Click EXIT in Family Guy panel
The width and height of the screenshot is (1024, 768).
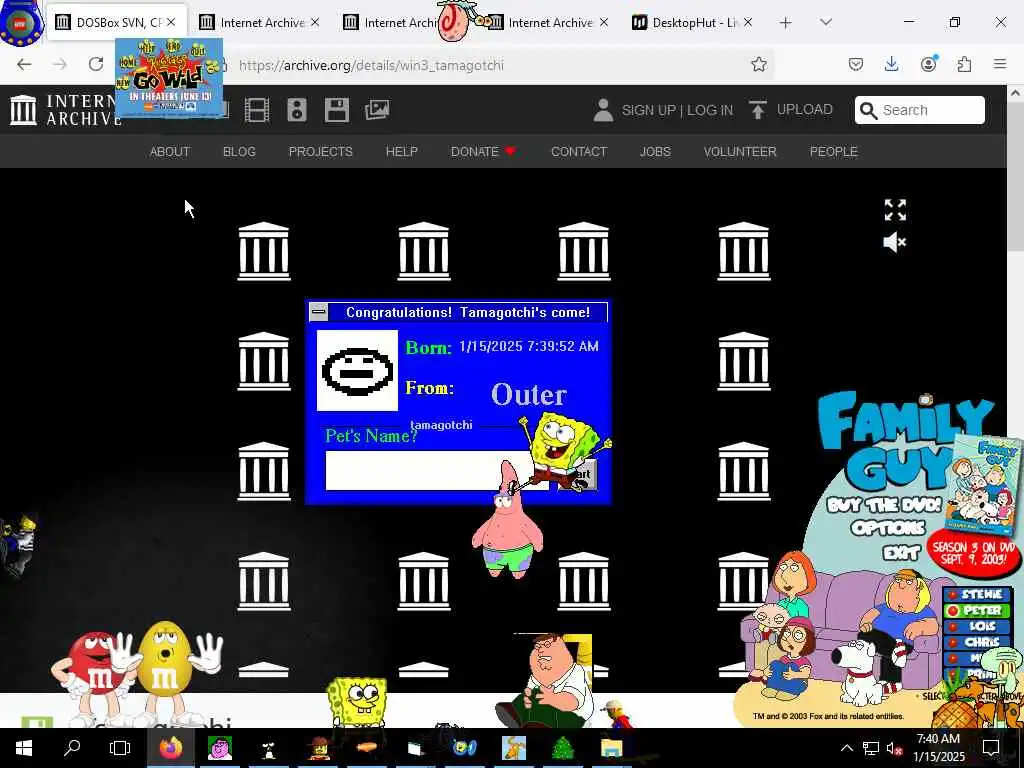(901, 553)
